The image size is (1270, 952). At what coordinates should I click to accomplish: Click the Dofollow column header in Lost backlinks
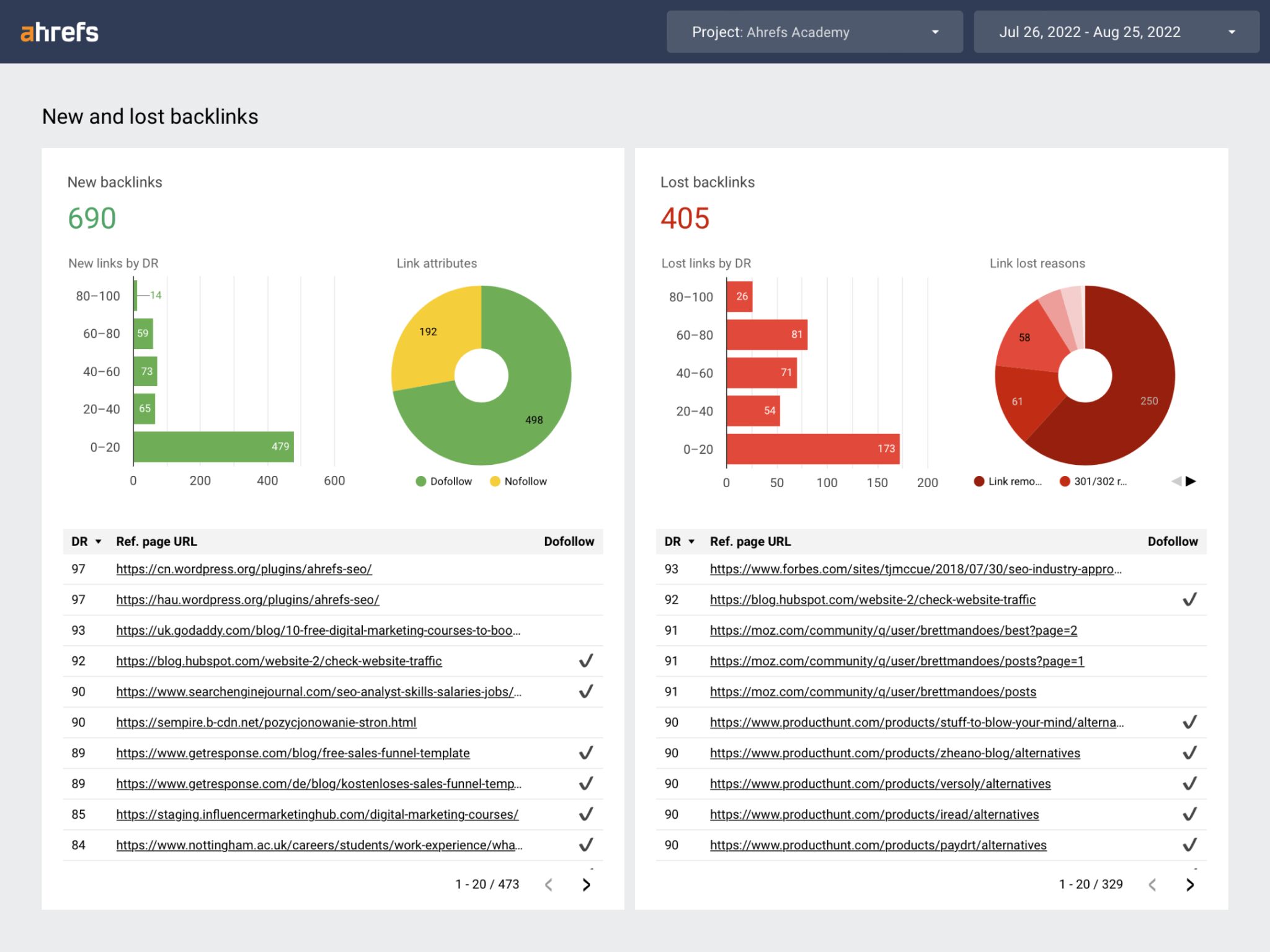point(1172,541)
